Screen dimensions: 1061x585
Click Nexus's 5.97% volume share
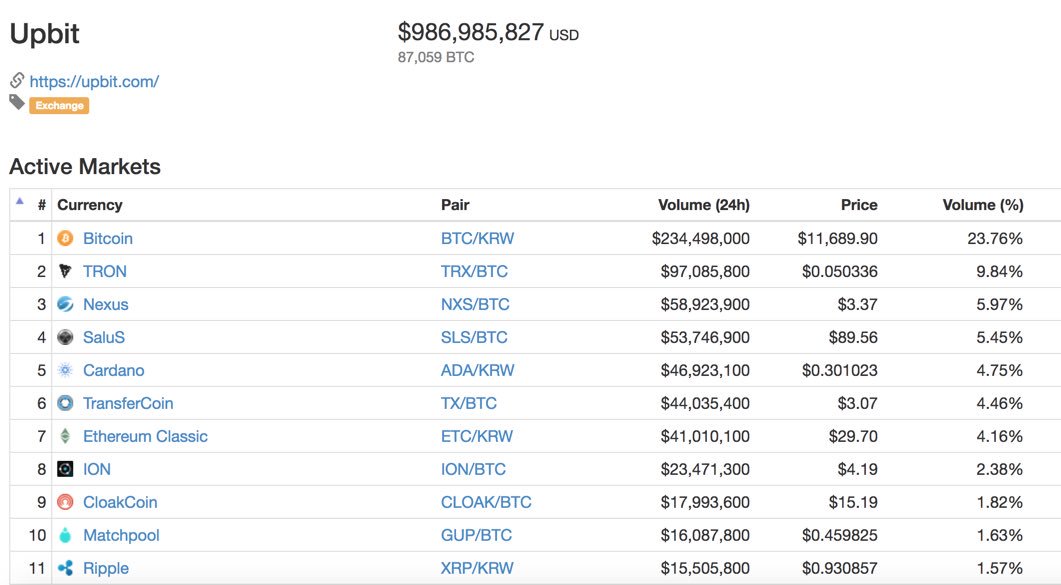pos(999,304)
